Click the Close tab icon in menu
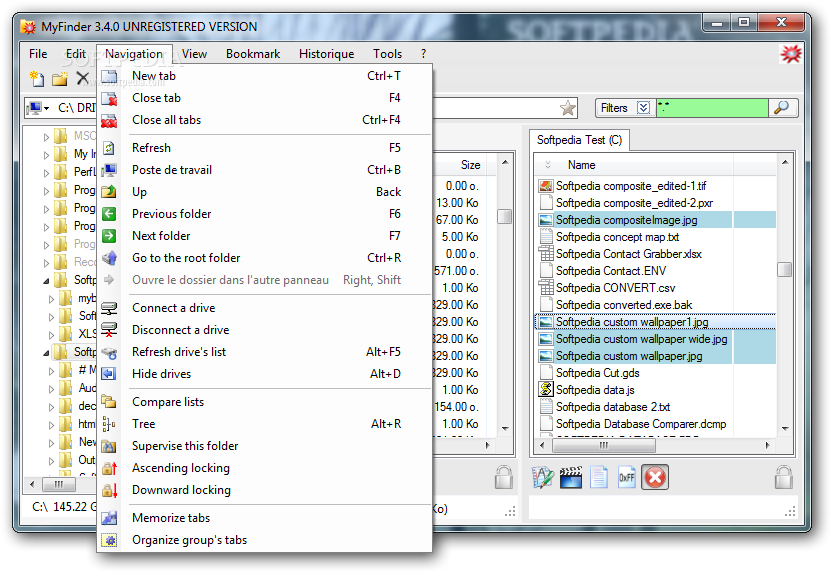The image size is (832, 573). tap(109, 98)
